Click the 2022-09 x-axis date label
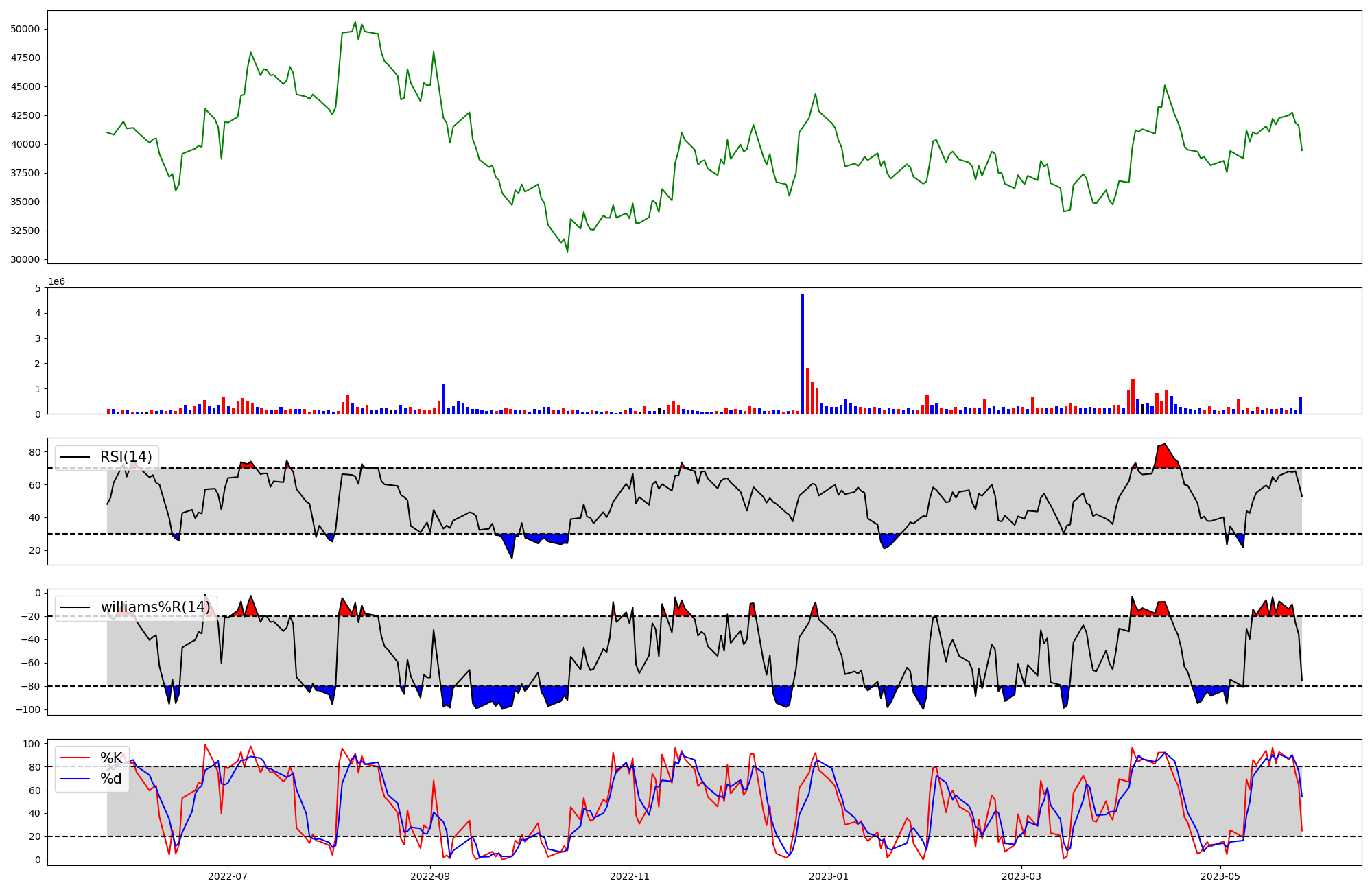 point(430,876)
